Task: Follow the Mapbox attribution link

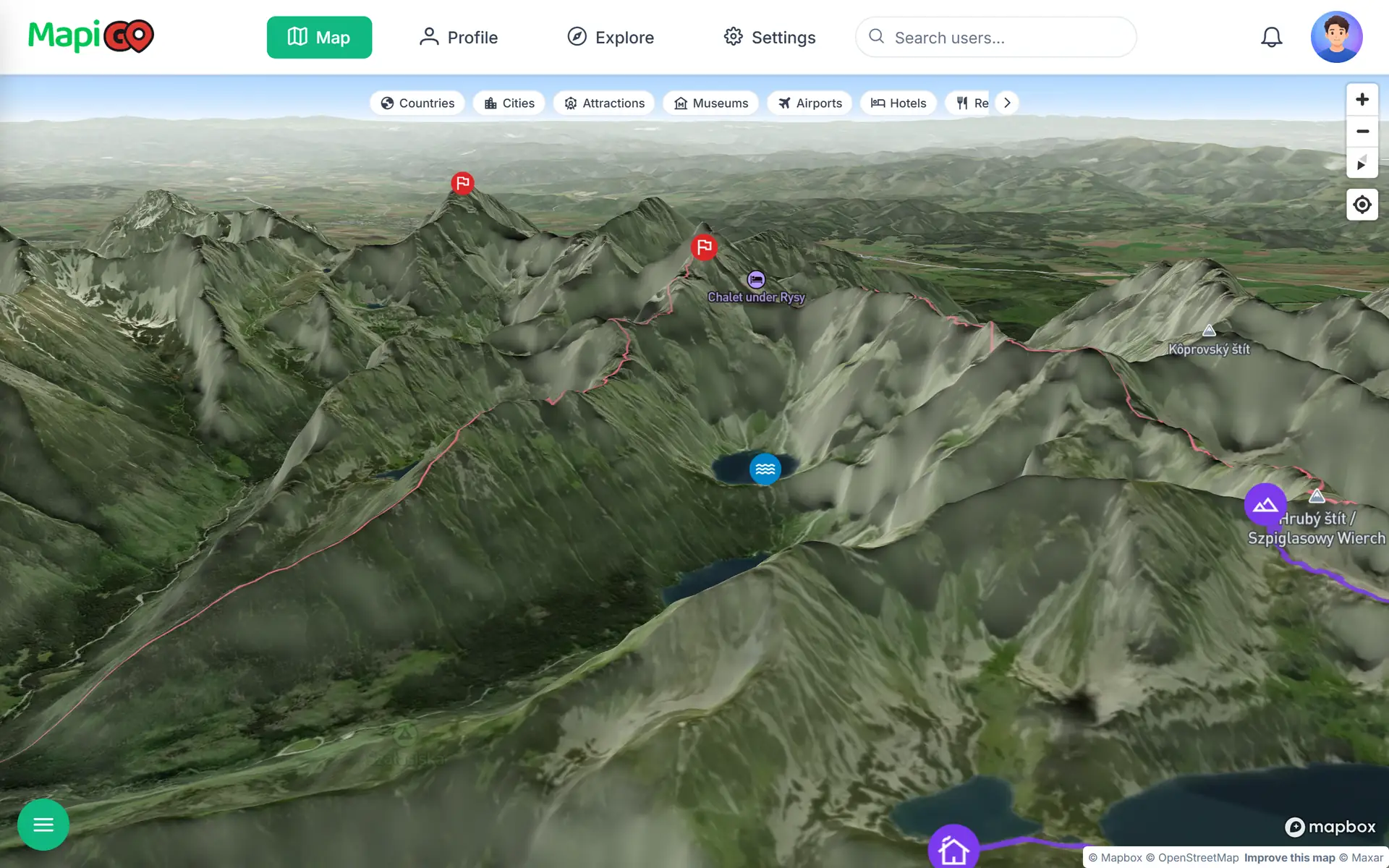Action: point(1115,858)
